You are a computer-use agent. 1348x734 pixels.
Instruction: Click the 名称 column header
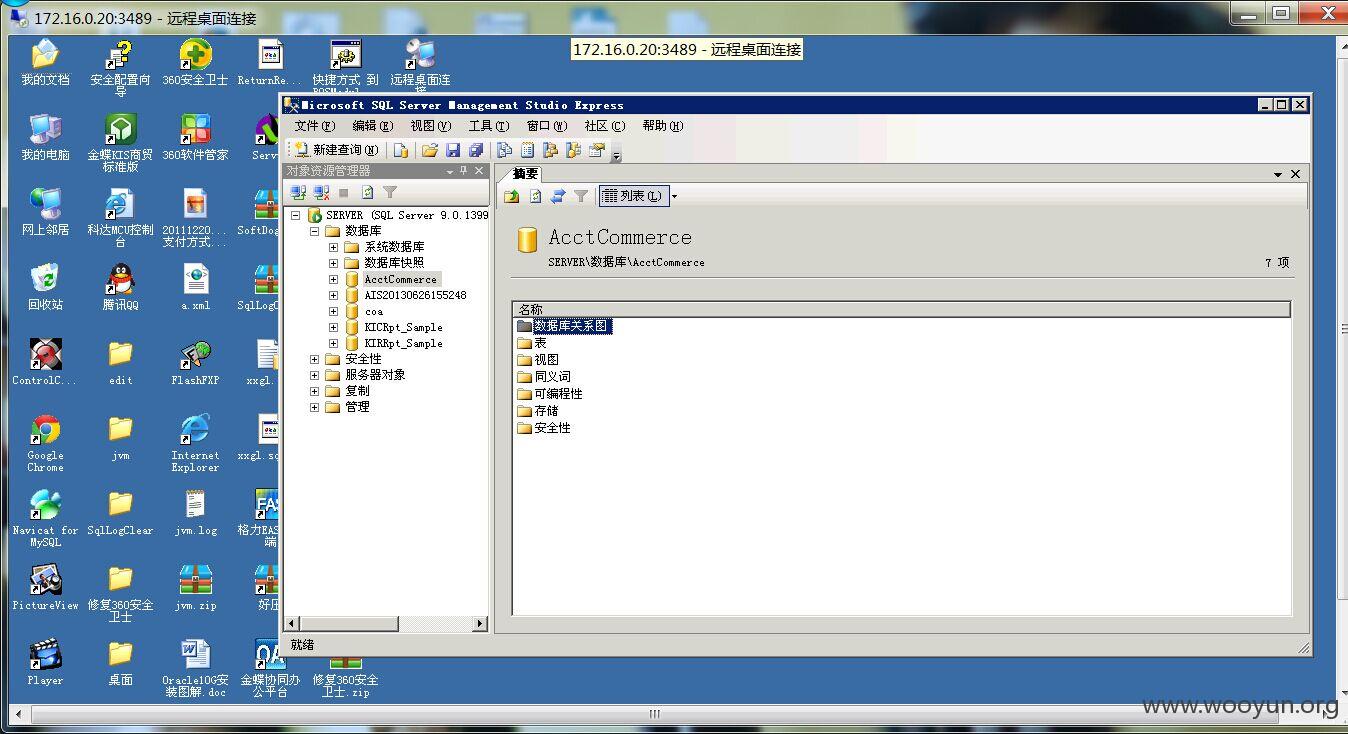click(901, 310)
